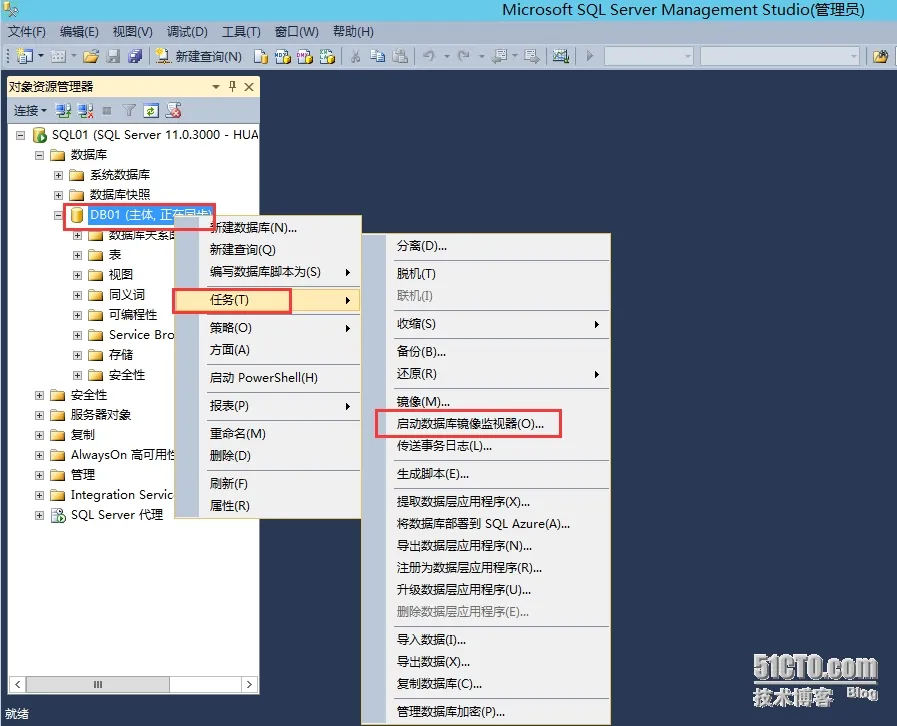Expand the SQL Server 代理 node

(x=39, y=515)
